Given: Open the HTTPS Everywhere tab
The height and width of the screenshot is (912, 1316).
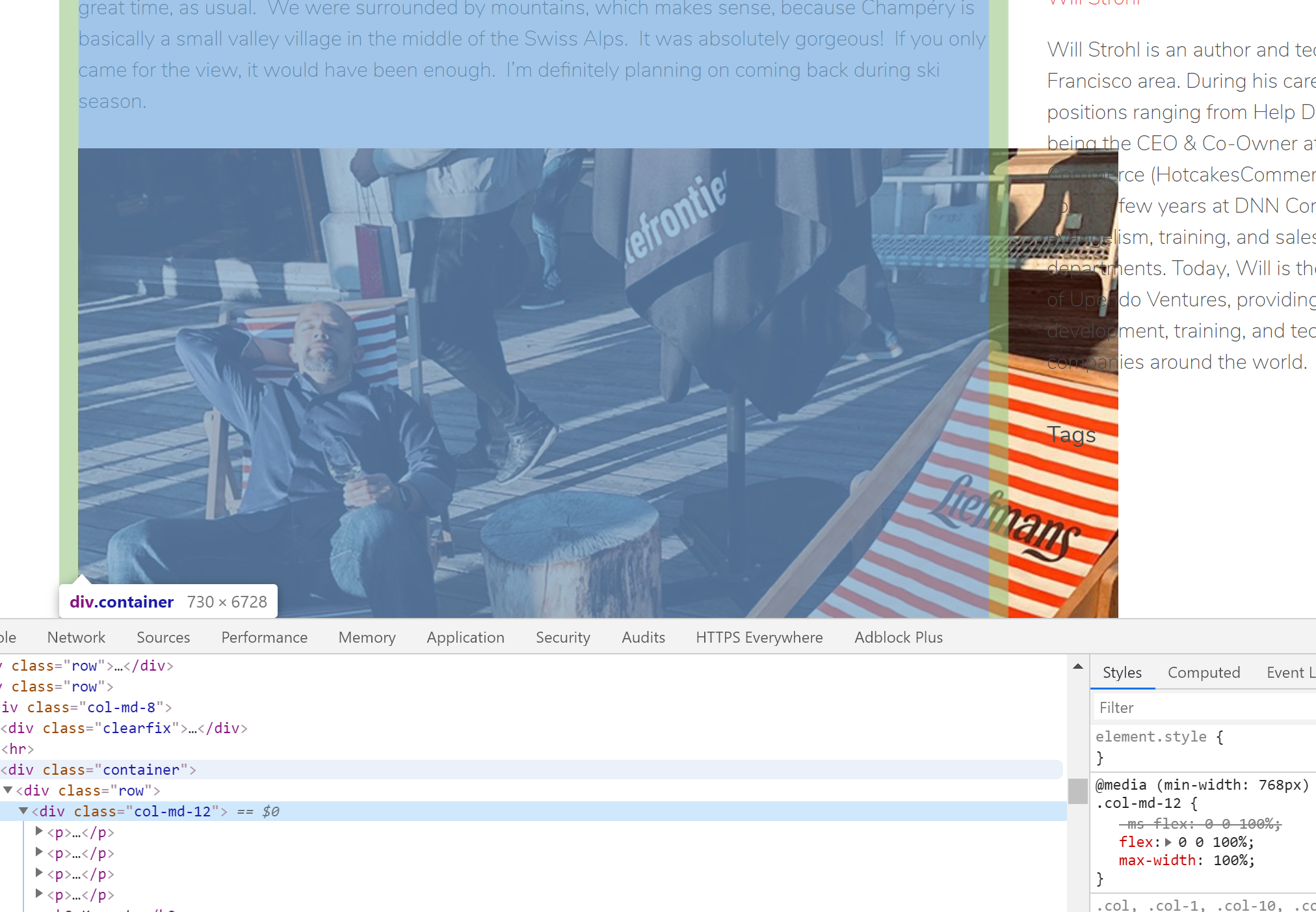Looking at the screenshot, I should [x=759, y=637].
